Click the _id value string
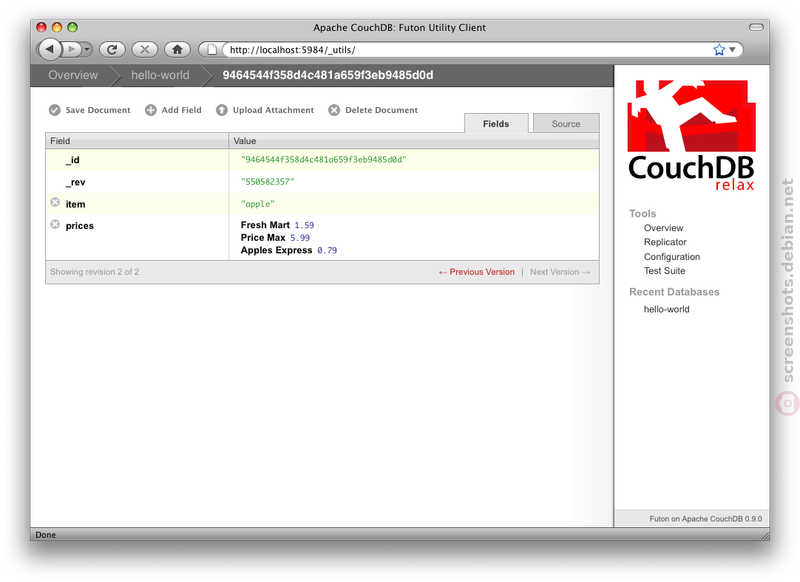The width and height of the screenshot is (800, 582). (x=323, y=160)
